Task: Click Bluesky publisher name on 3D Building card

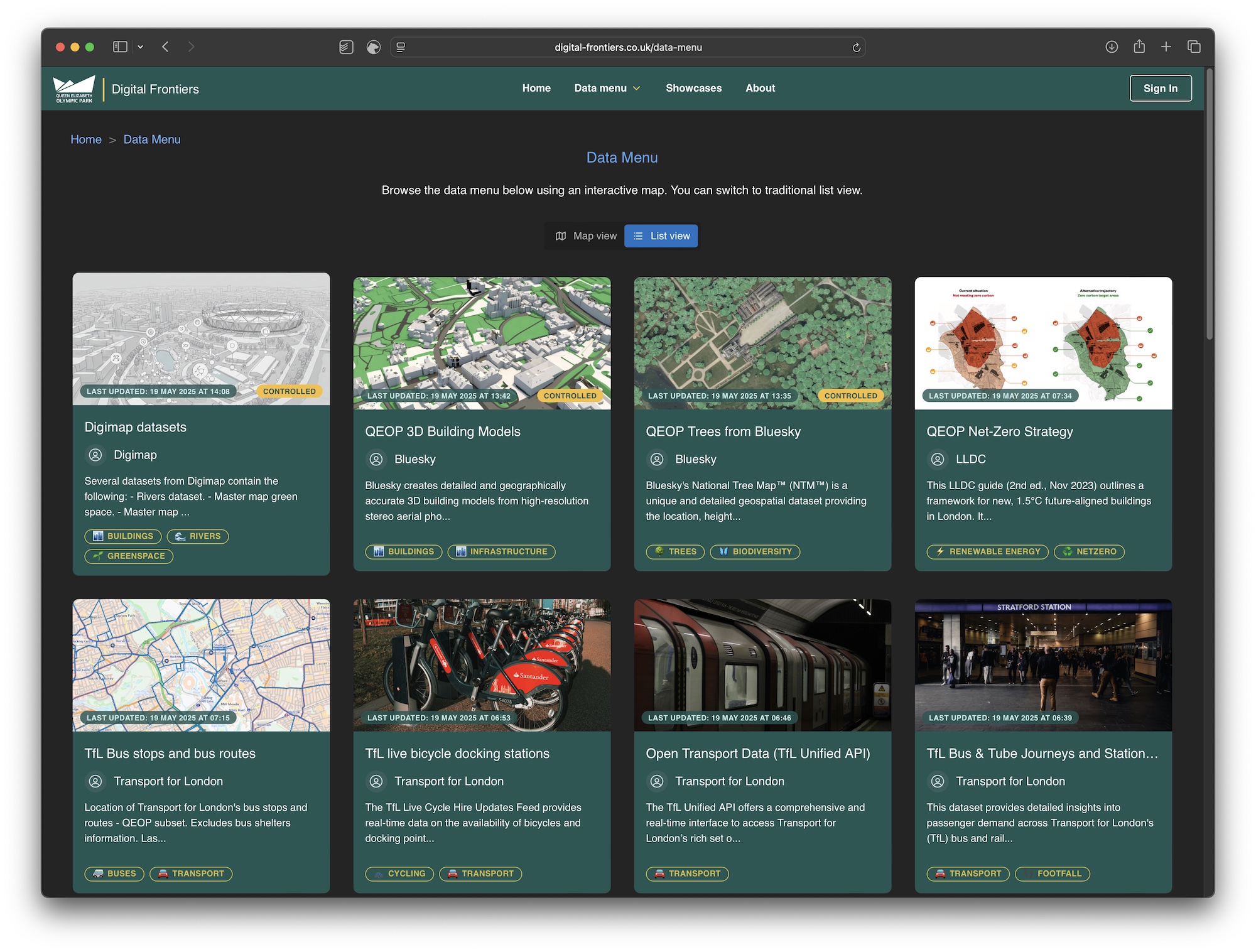Action: (415, 459)
